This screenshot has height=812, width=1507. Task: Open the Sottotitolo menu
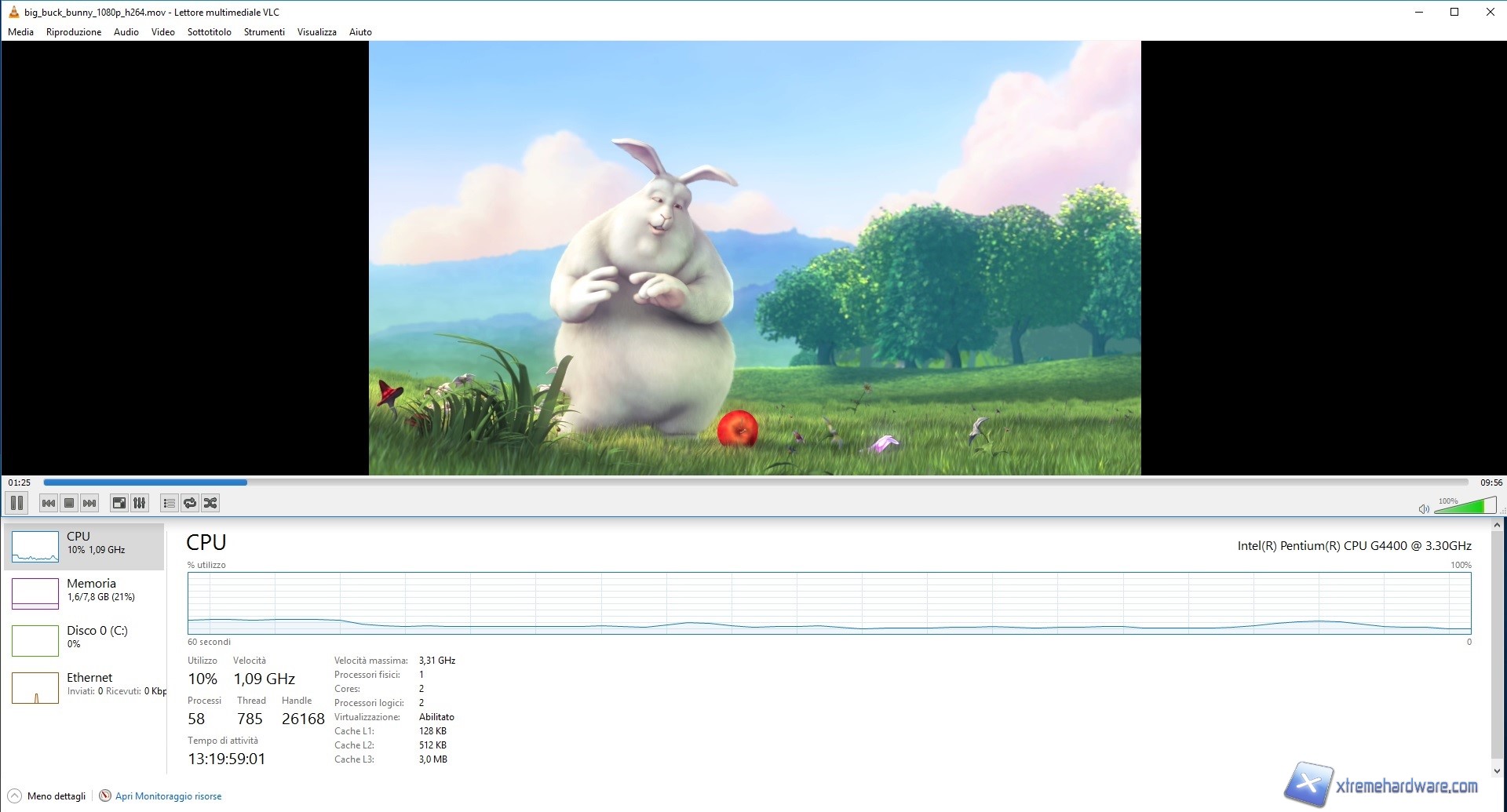point(208,32)
